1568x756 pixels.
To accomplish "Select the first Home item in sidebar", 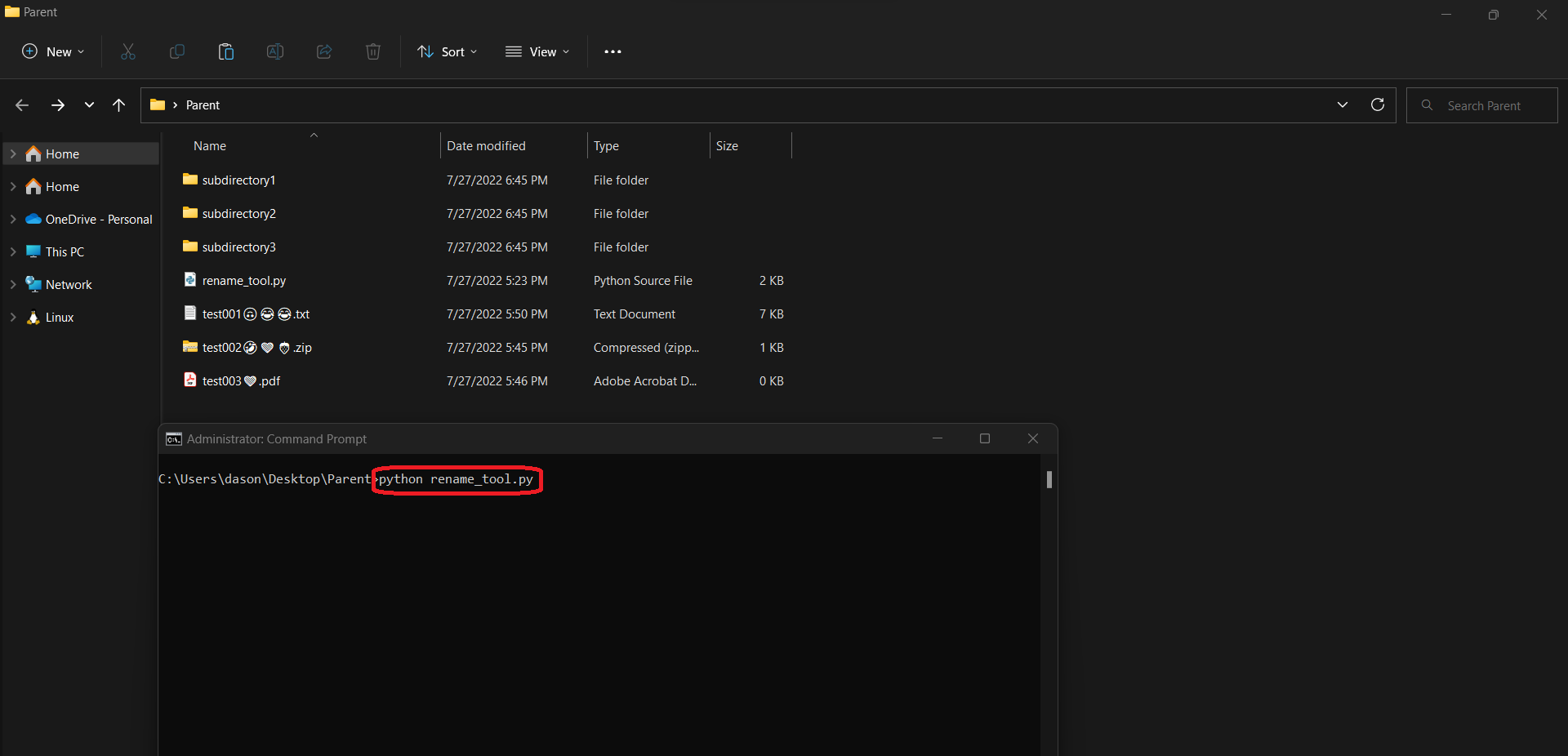I will coord(81,153).
